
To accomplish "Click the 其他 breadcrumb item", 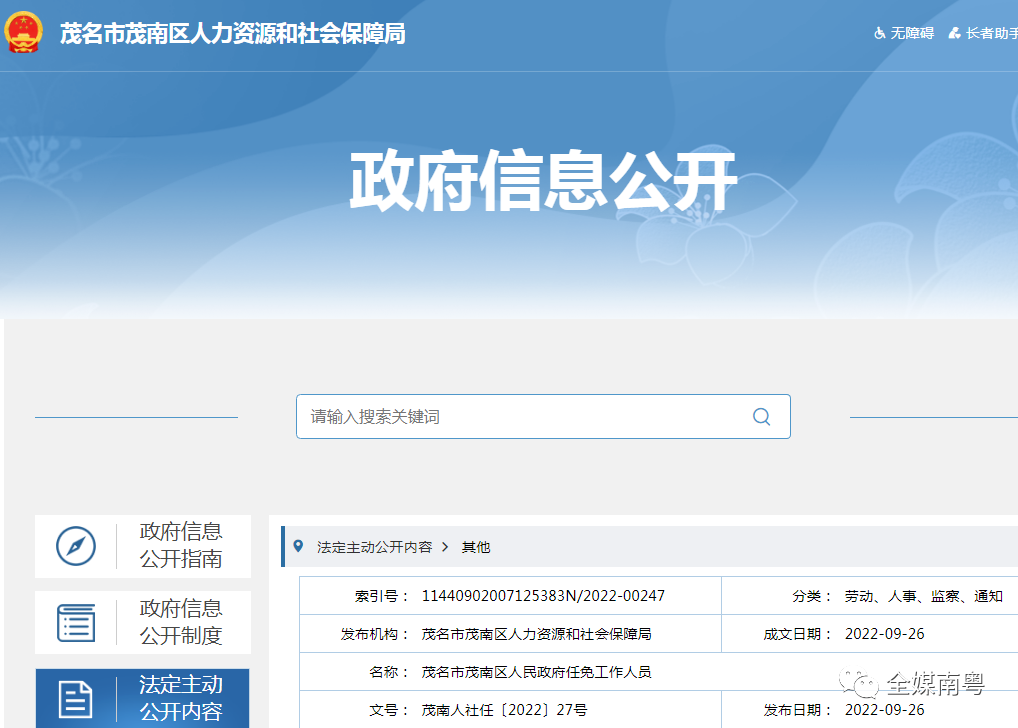I will click(476, 547).
